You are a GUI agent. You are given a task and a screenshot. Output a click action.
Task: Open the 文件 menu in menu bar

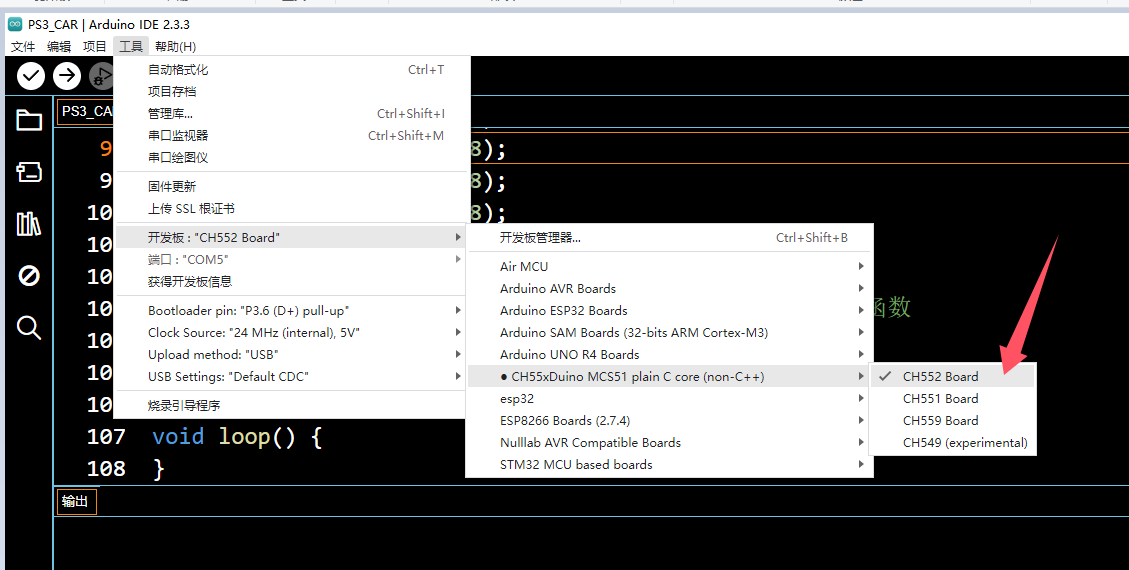coord(23,46)
